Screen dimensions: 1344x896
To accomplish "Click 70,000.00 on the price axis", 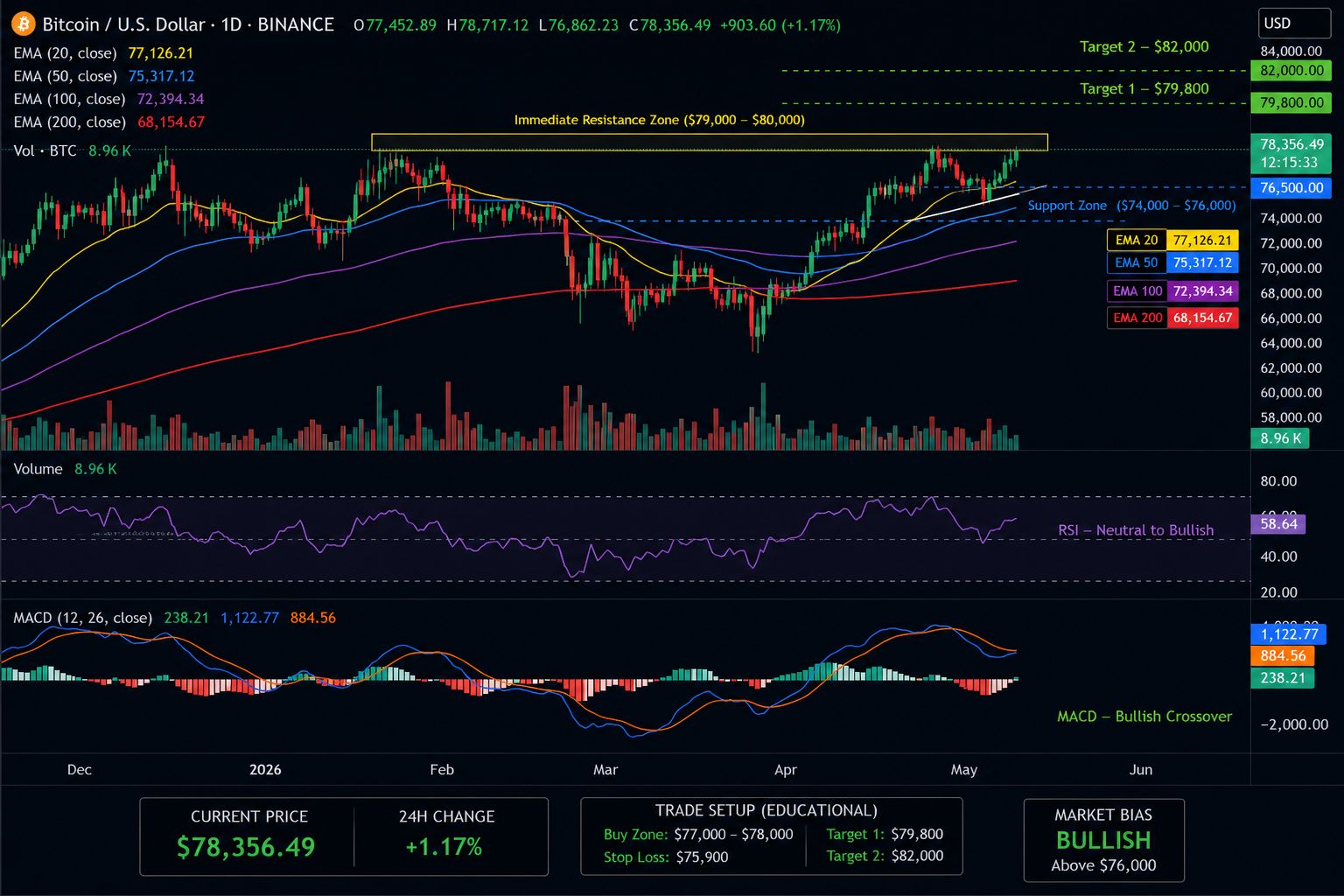I will click(1291, 269).
